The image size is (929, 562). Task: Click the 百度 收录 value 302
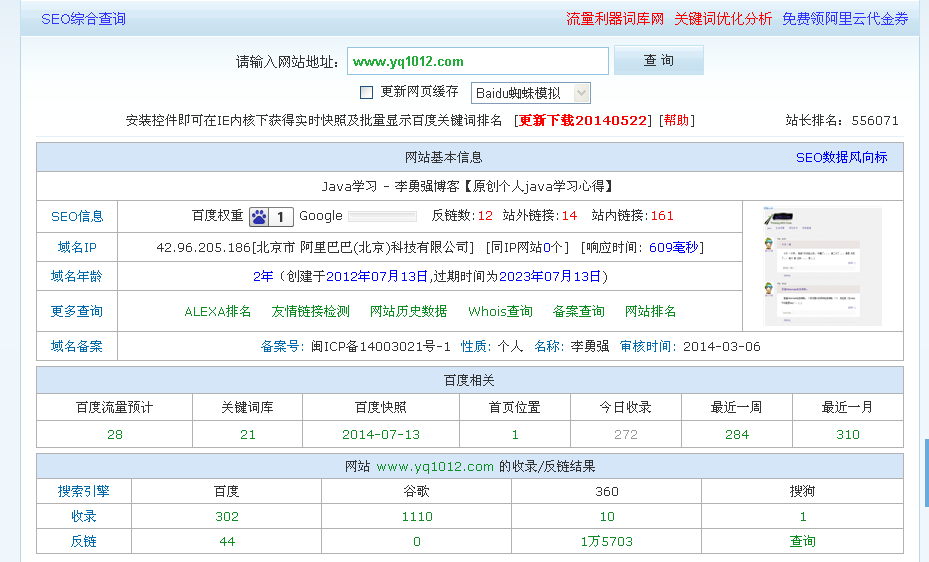point(227,516)
